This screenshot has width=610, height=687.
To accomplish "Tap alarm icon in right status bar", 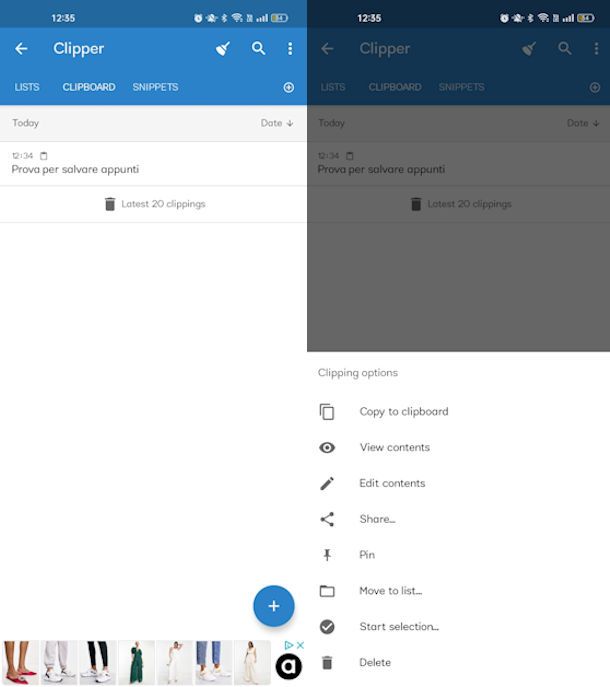I will (x=504, y=18).
